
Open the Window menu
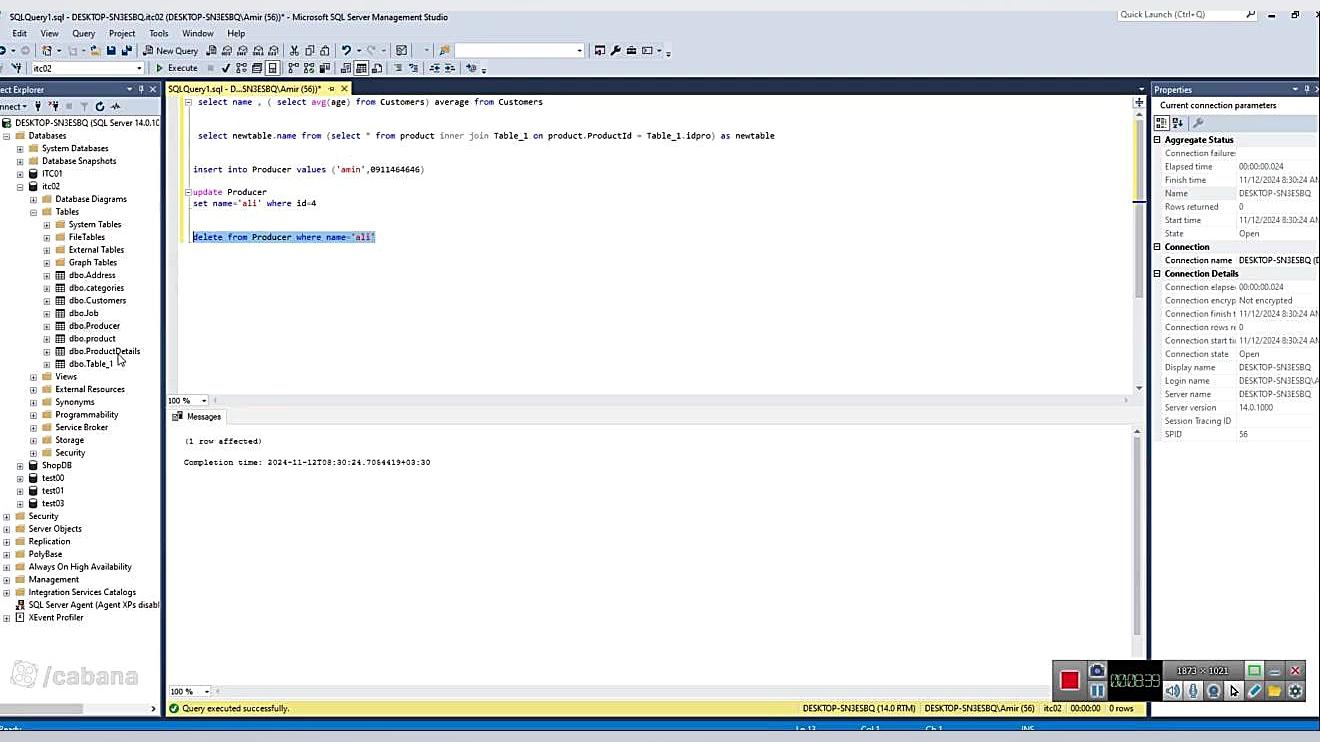[x=198, y=33]
